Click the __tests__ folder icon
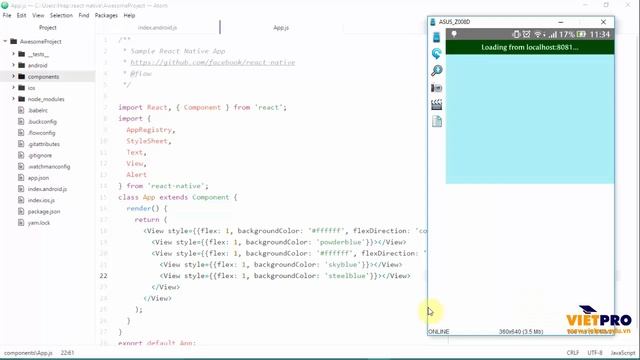 point(22,54)
